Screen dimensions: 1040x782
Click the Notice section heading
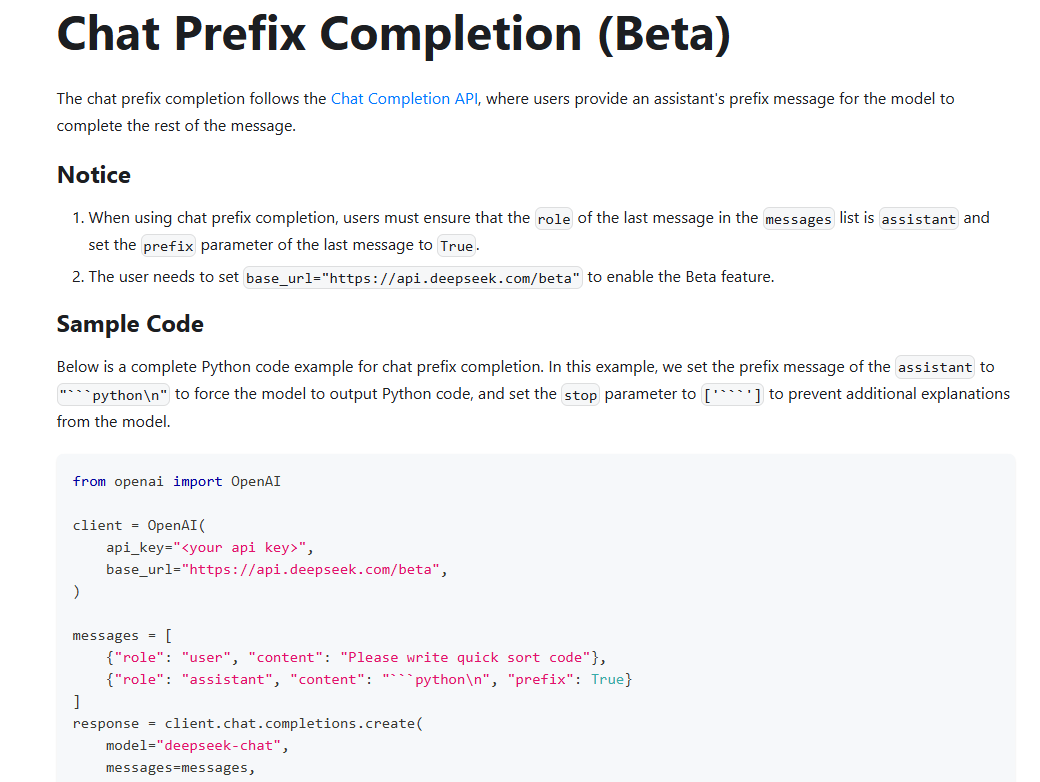click(x=94, y=175)
